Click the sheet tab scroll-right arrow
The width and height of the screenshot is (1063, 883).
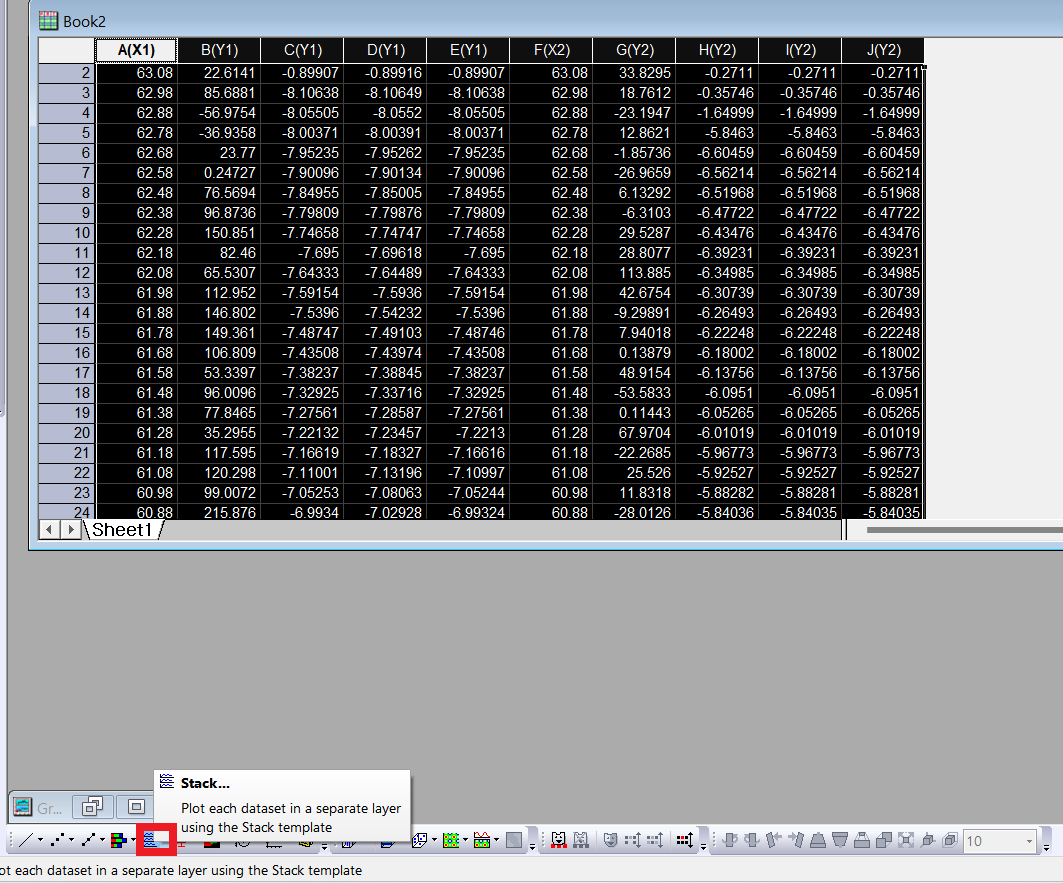71,530
